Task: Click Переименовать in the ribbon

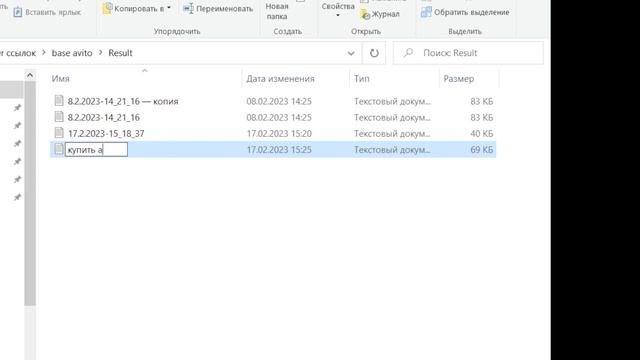Action: coord(218,9)
